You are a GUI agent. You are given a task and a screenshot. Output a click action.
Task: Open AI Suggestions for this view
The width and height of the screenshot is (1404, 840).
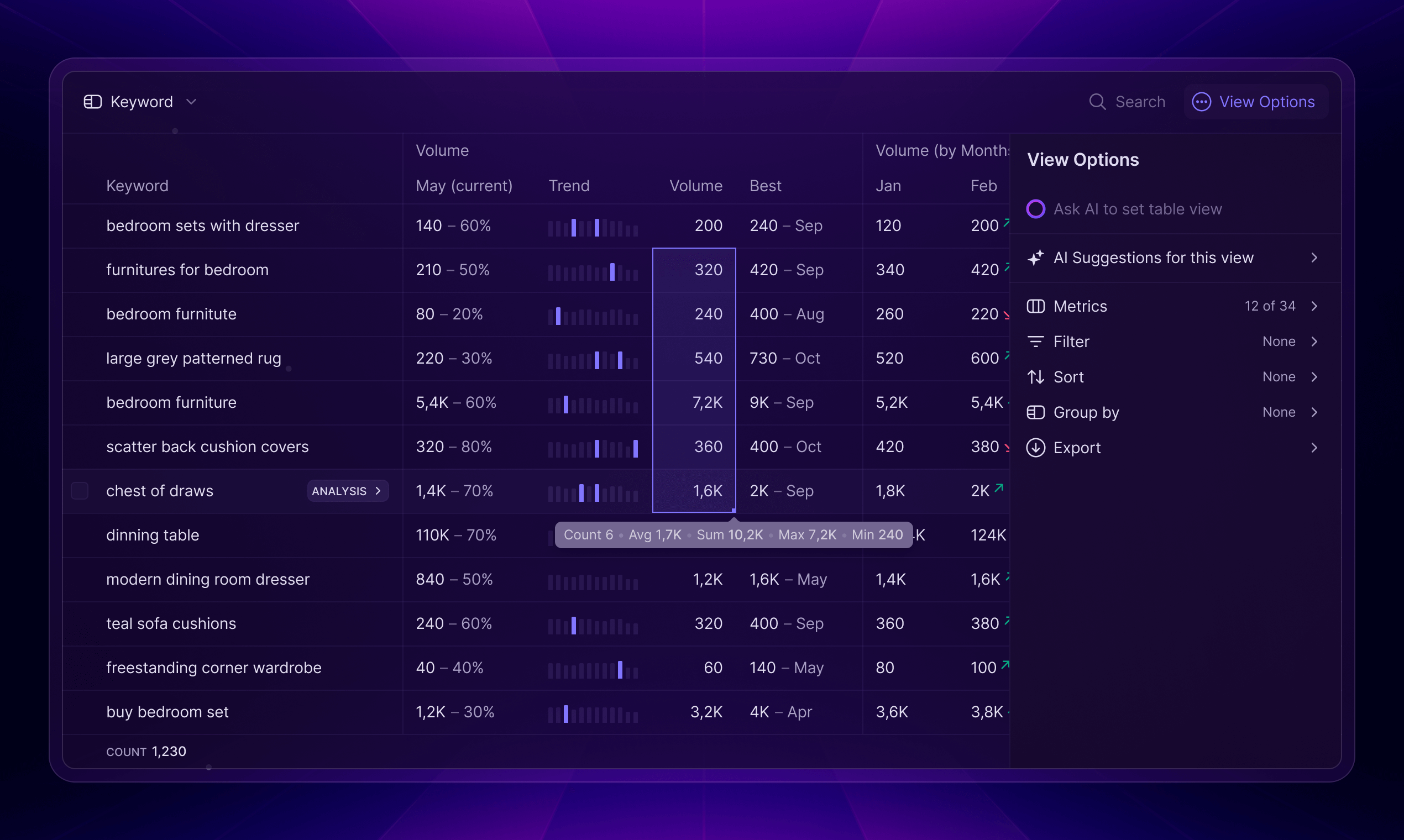click(x=1152, y=258)
